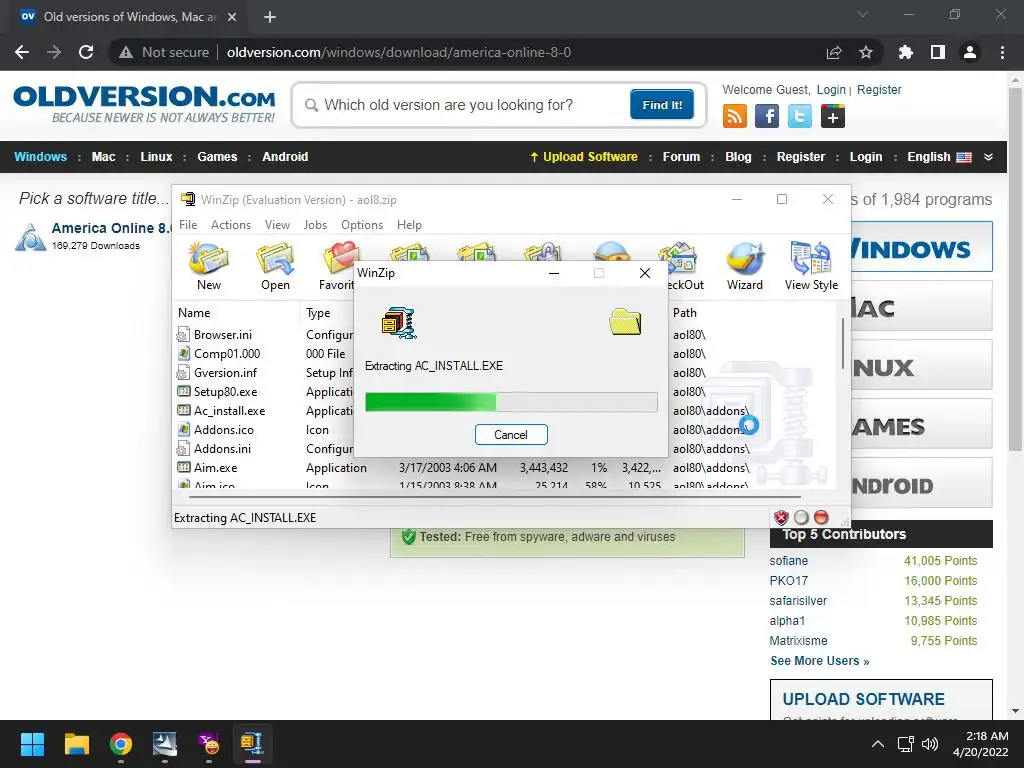The image size is (1024, 768).
Task: Click the WinZip icon in the taskbar
Action: (x=252, y=744)
